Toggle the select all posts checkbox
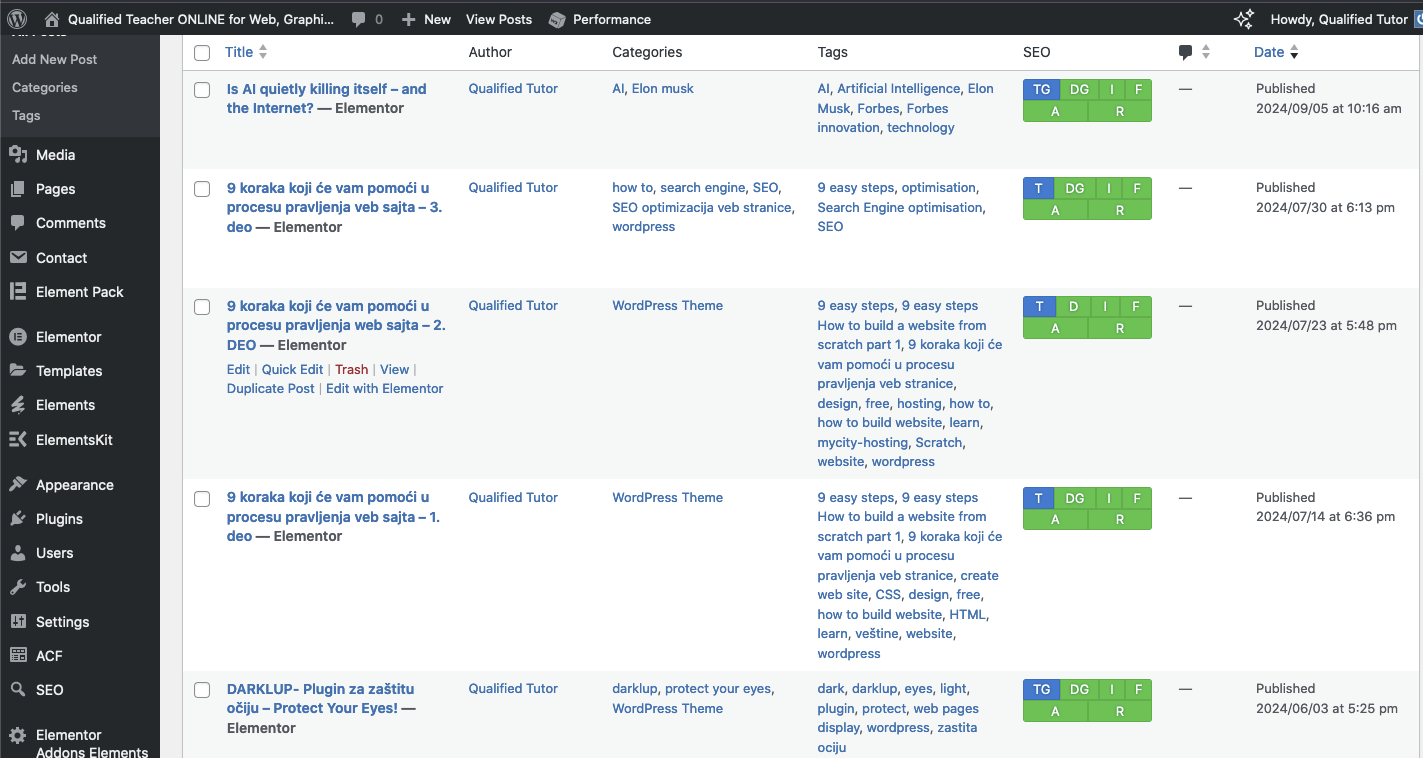1423x758 pixels. click(202, 53)
